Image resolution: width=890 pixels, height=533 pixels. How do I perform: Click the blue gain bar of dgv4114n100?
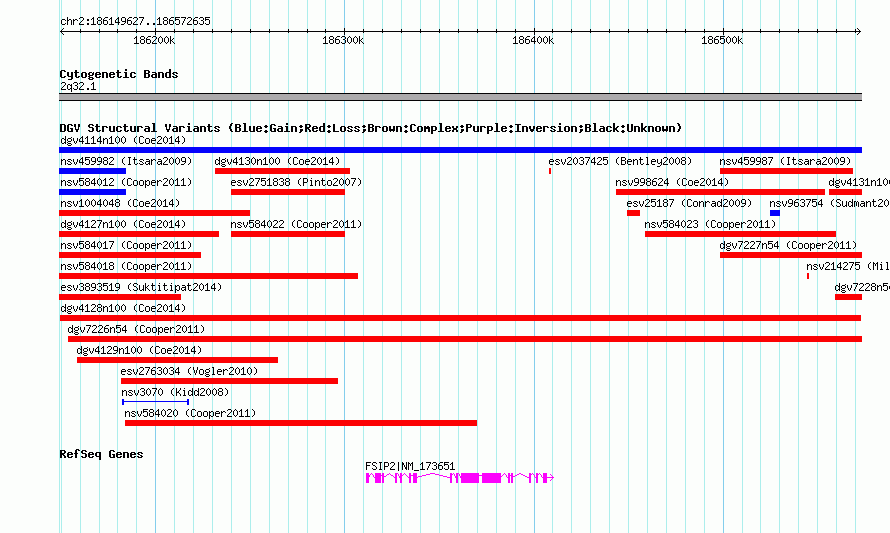pos(460,150)
